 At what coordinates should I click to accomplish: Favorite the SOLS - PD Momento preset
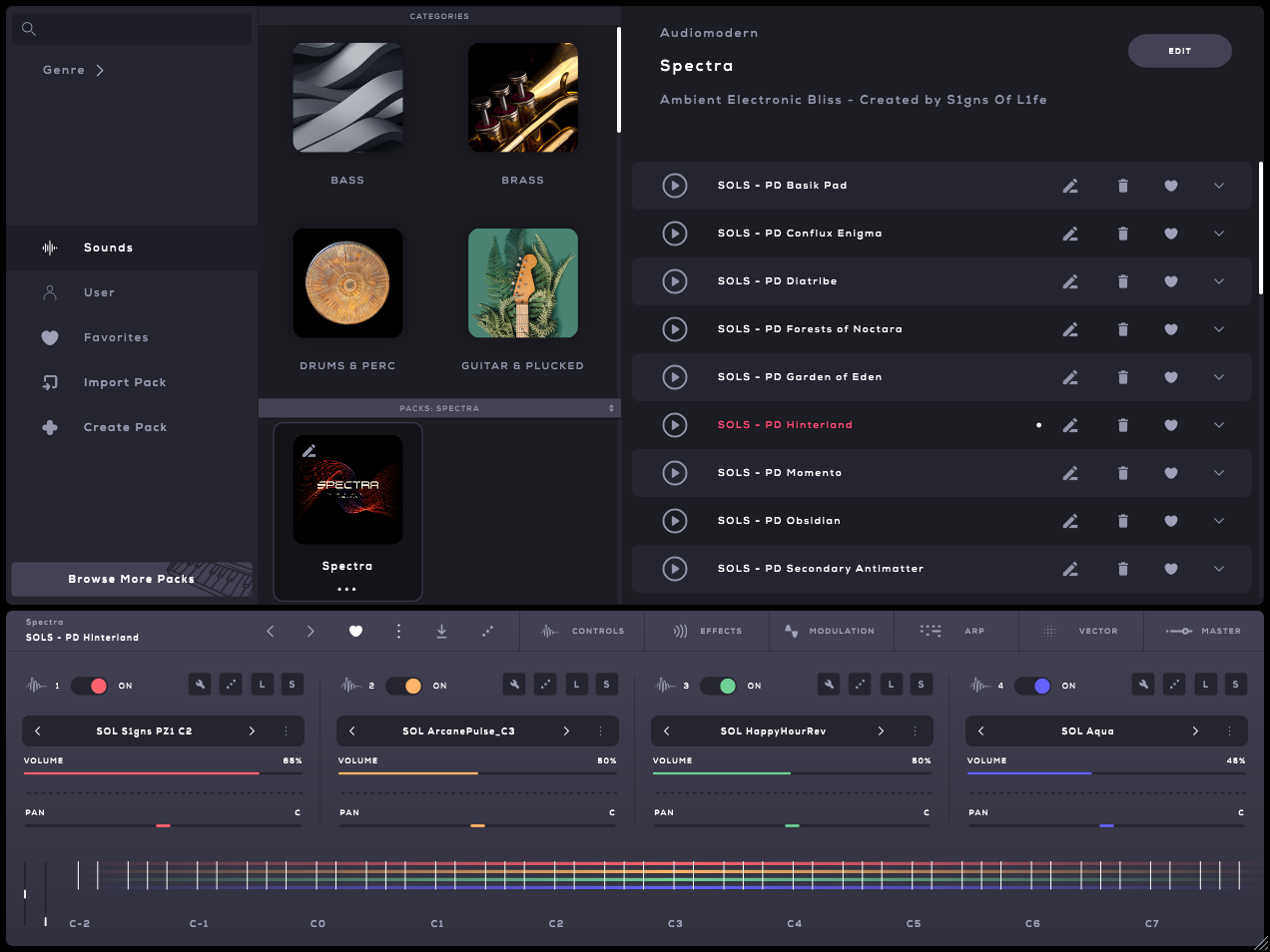[1171, 473]
